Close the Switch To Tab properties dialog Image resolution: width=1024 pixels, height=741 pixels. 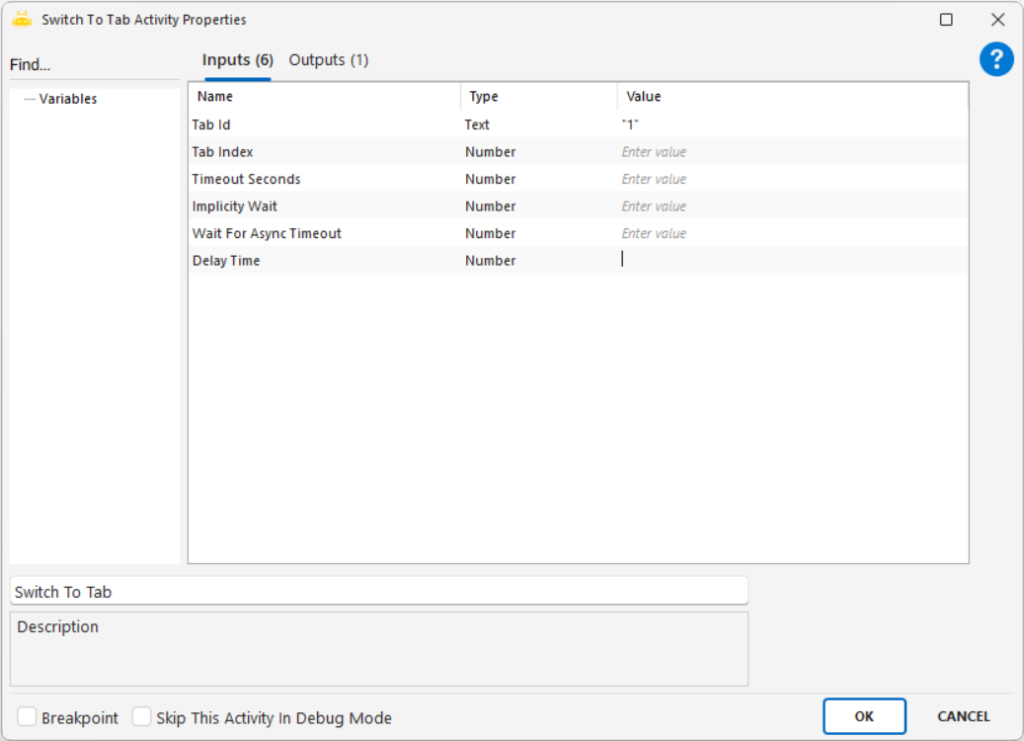pyautogui.click(x=997, y=20)
